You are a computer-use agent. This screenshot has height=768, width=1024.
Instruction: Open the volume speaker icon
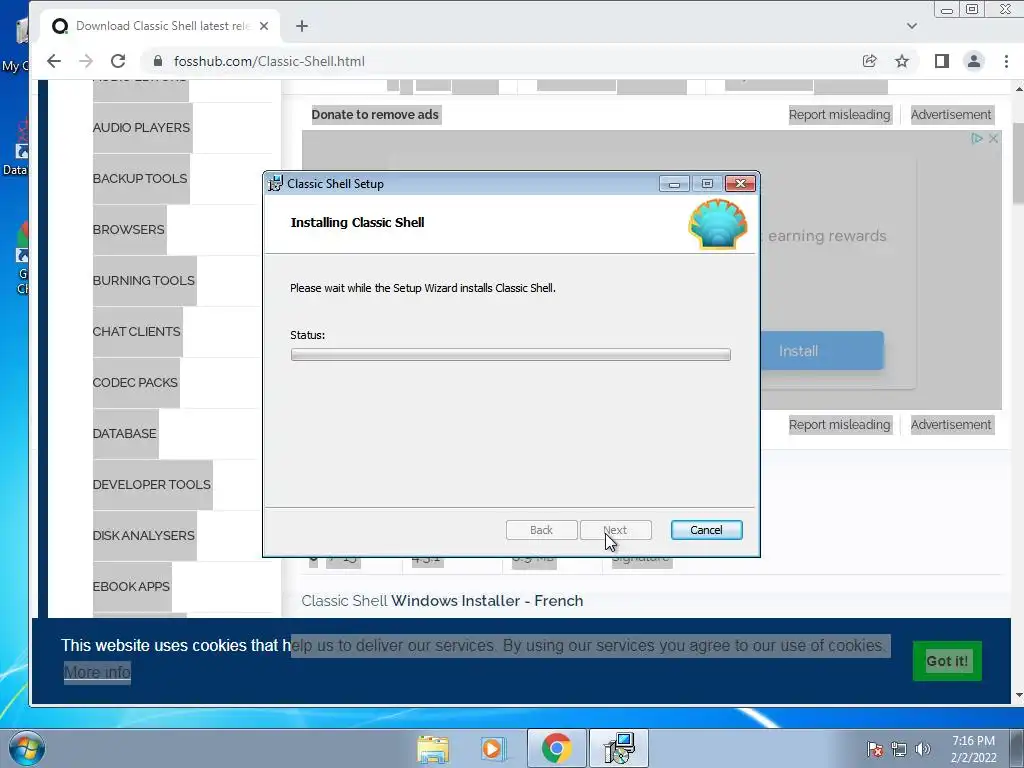click(x=923, y=749)
